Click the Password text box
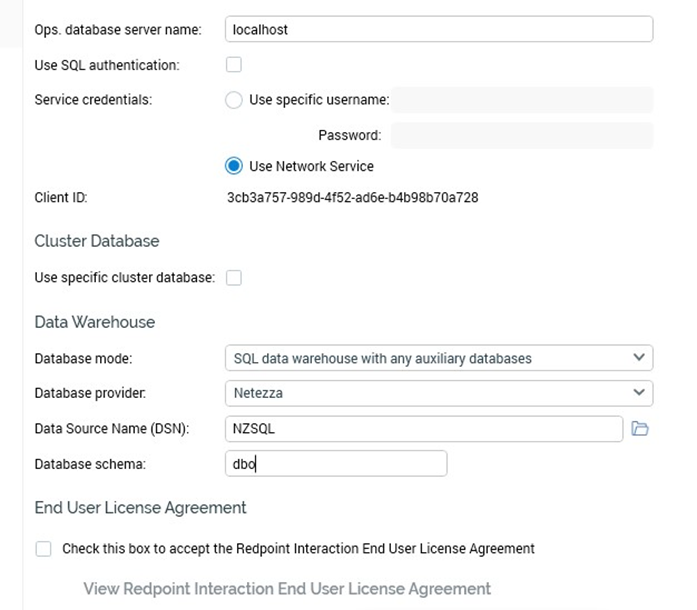 pos(521,135)
